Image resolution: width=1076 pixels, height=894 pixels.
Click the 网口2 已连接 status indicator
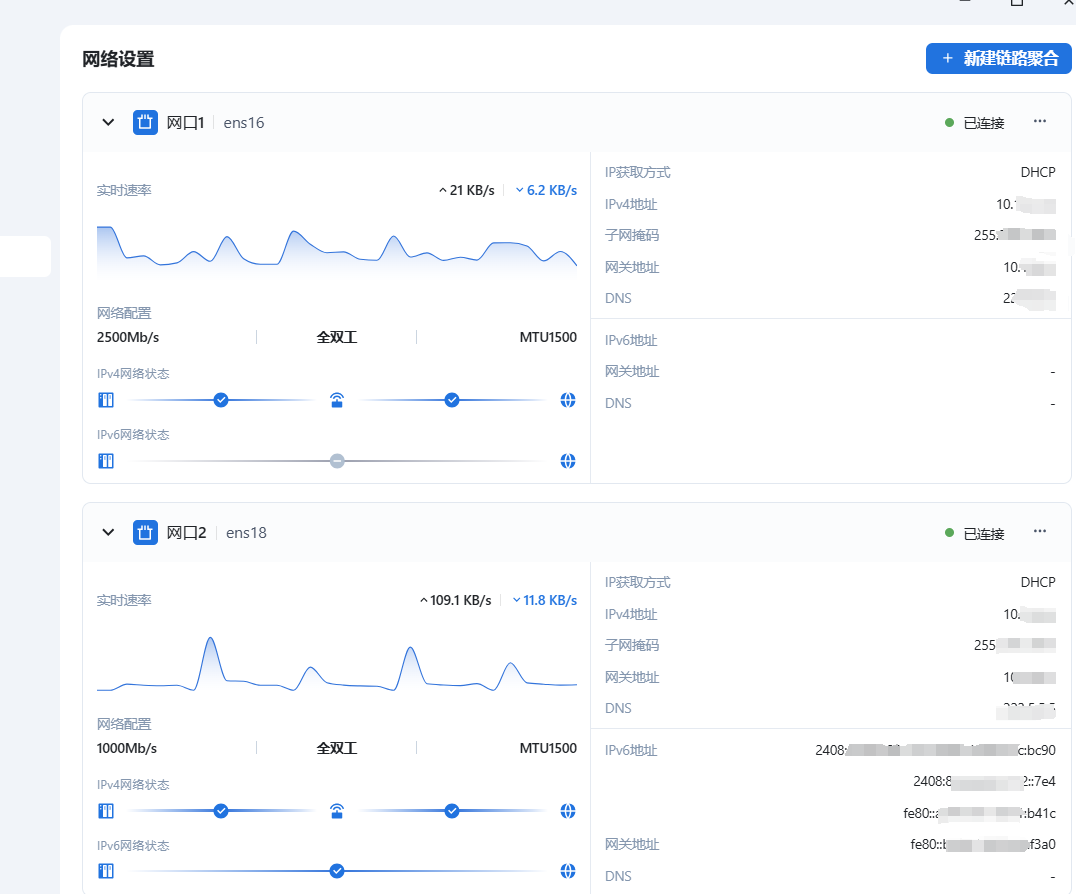(974, 533)
